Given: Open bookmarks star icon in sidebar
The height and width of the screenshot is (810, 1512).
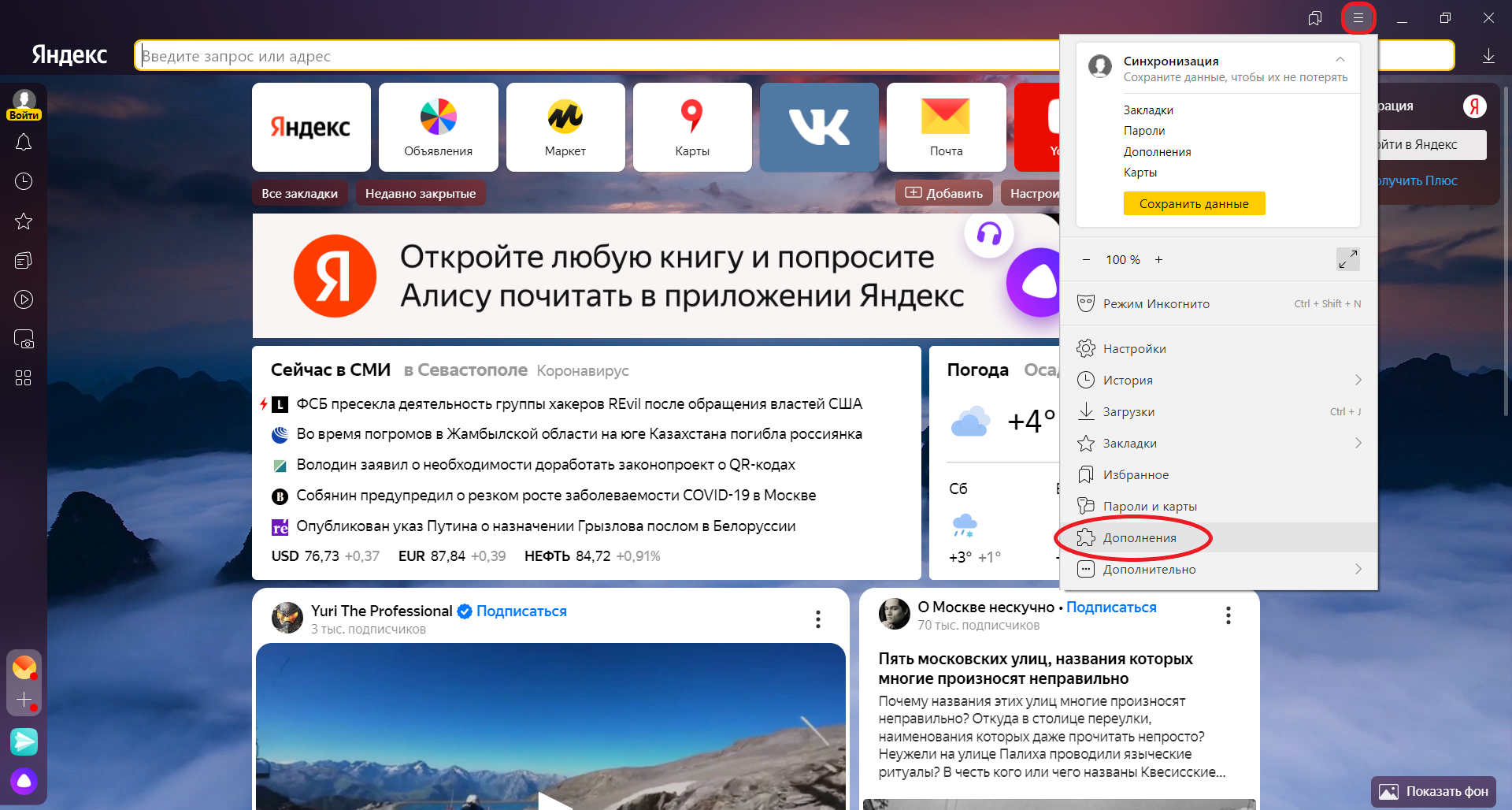Looking at the screenshot, I should pos(24,221).
